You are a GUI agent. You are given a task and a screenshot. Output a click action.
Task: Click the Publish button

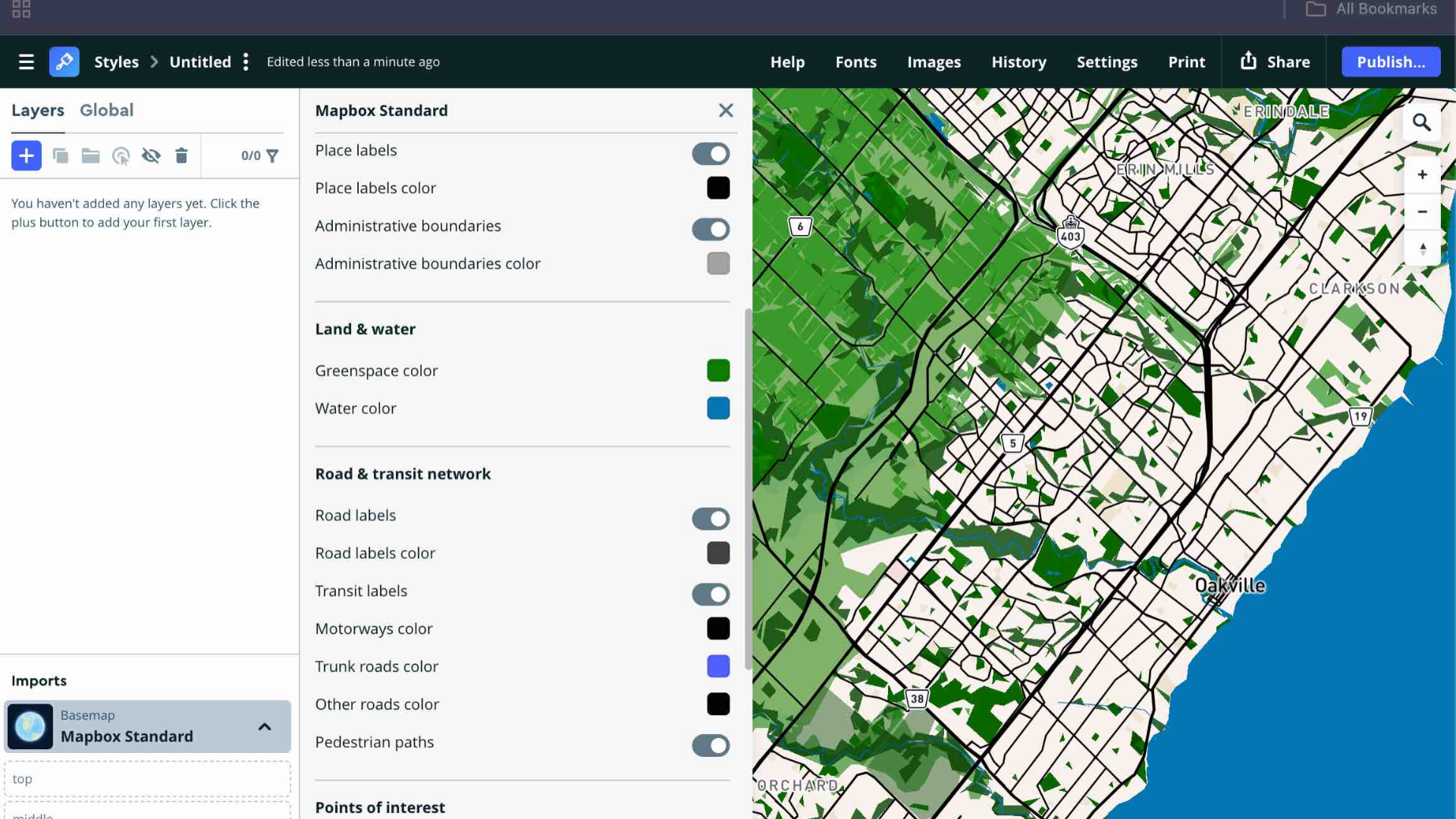(1390, 61)
